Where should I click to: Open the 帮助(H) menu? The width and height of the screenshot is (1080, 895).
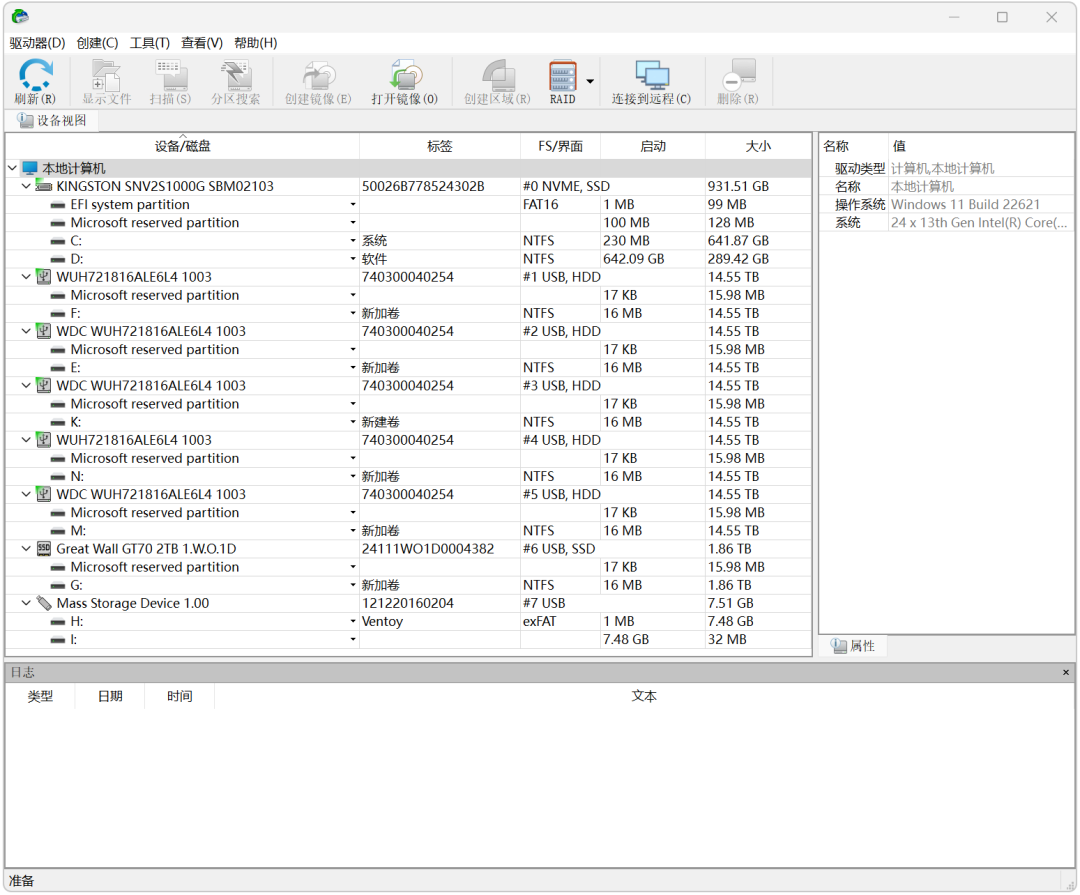point(256,43)
